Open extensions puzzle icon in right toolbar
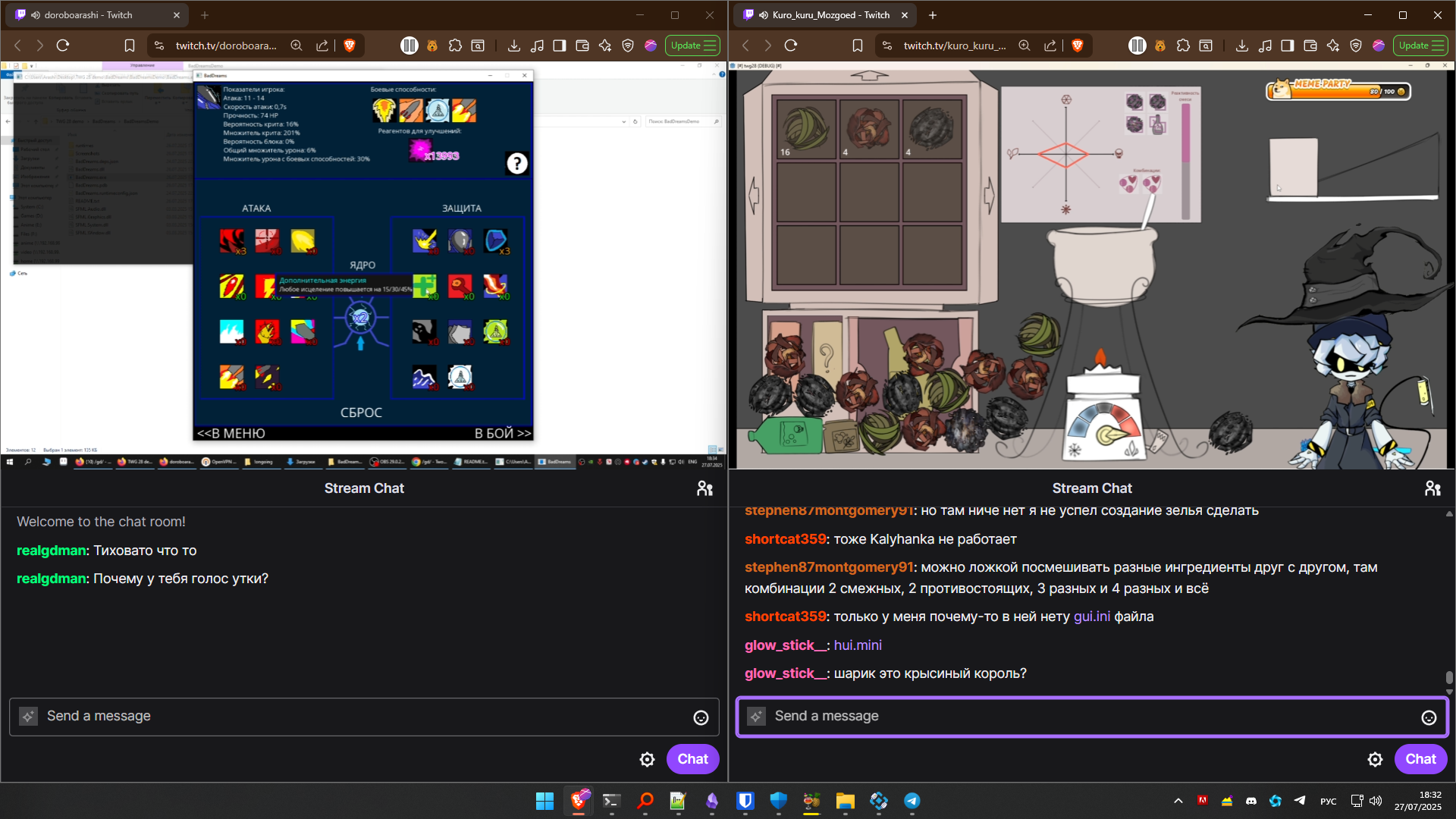 click(x=1183, y=45)
